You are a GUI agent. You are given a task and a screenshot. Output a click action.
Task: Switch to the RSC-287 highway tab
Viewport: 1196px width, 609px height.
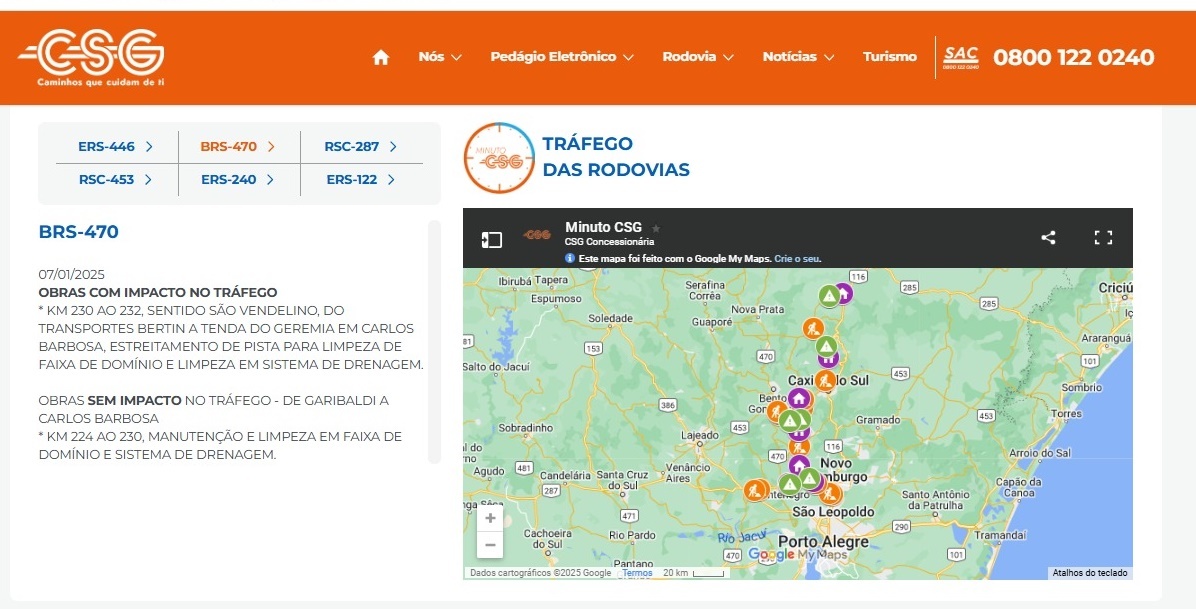pos(360,147)
